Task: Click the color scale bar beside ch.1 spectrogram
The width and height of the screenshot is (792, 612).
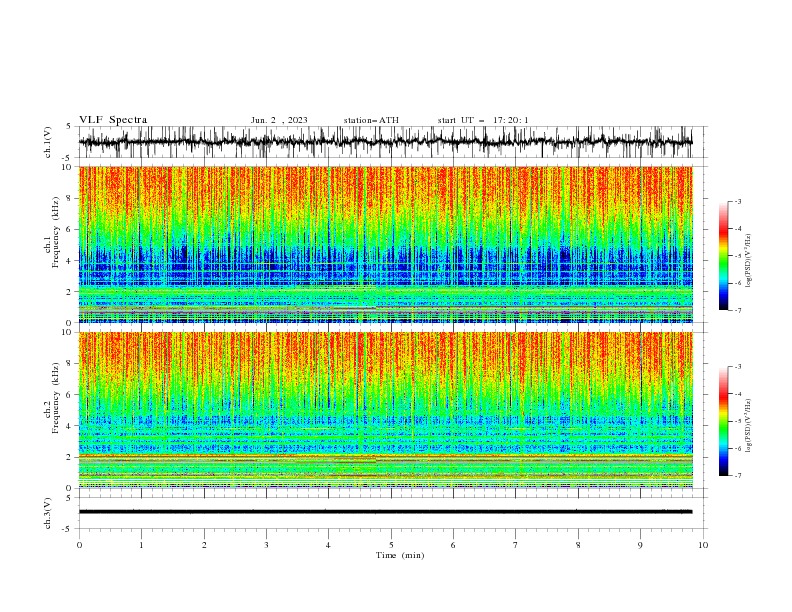Action: [x=723, y=255]
